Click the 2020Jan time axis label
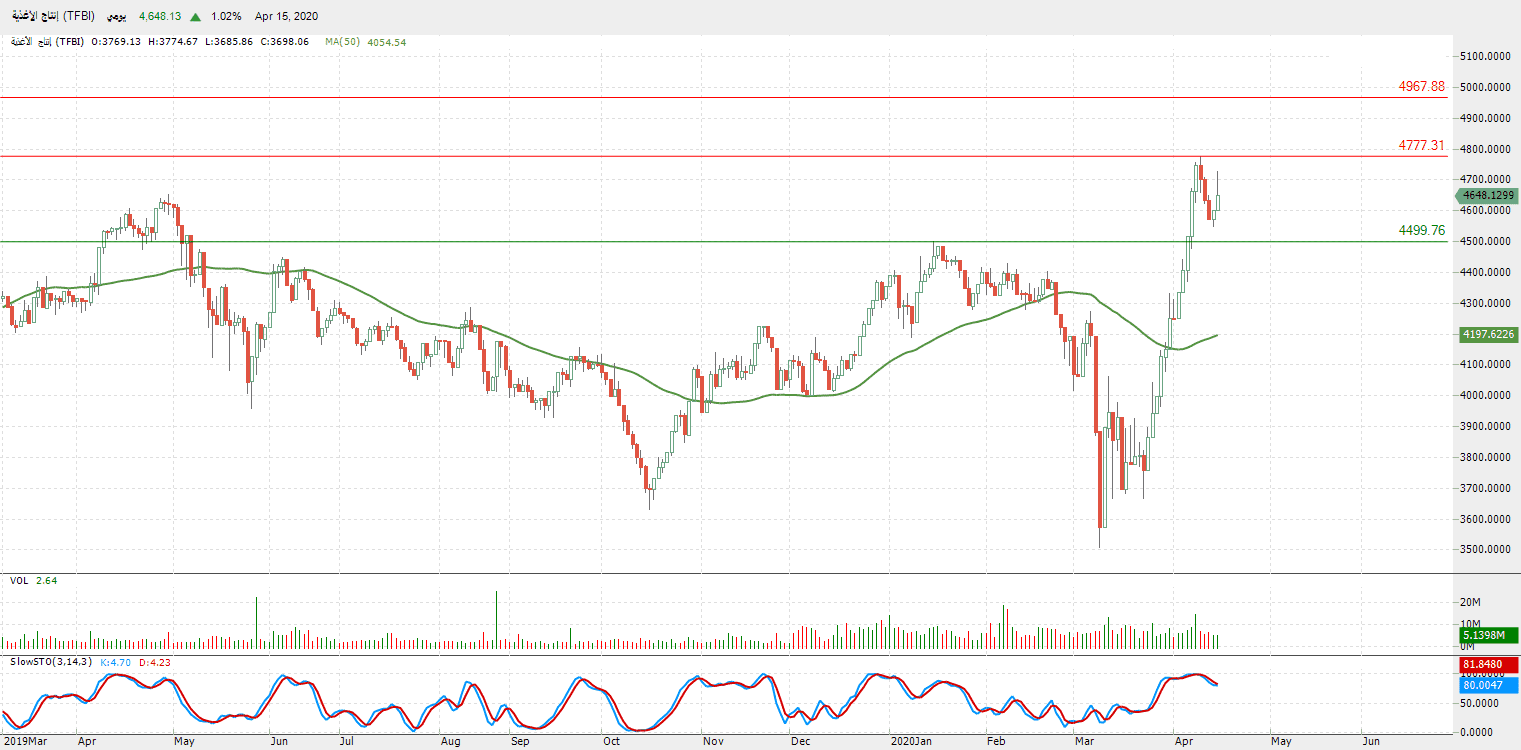 [911, 742]
